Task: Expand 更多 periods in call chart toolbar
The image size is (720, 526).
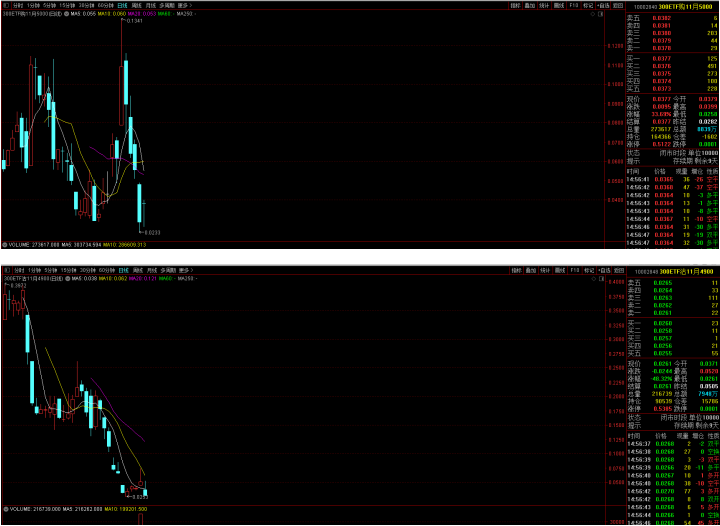Action: click(x=184, y=5)
